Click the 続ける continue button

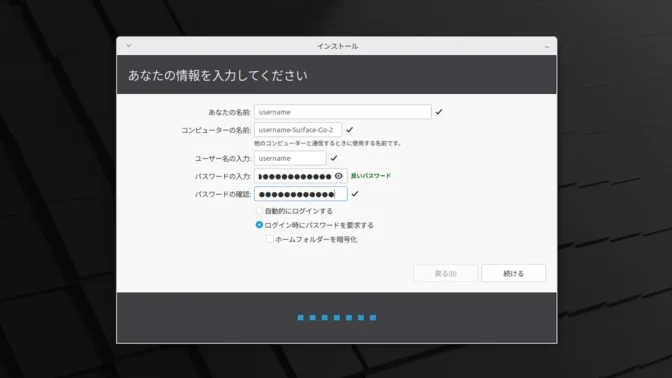[513, 273]
